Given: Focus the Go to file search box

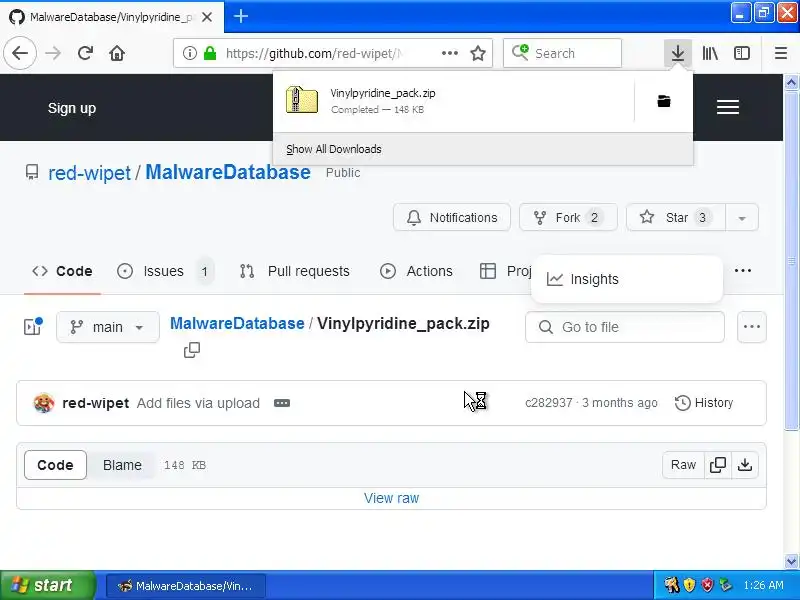Looking at the screenshot, I should 624,327.
